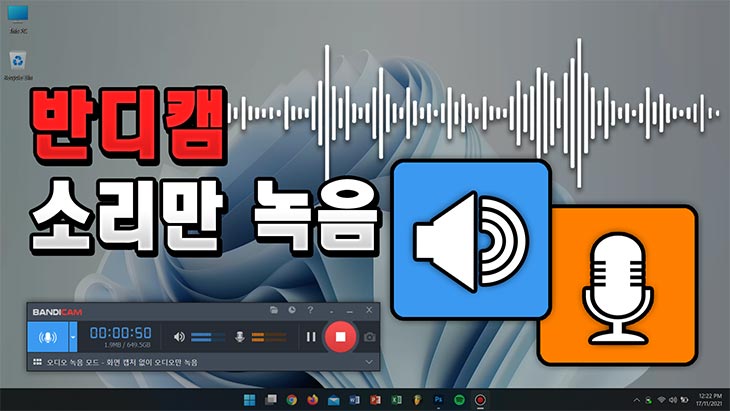The image size is (730, 411).
Task: Open the recording mode dropdown arrow
Action: 73,337
